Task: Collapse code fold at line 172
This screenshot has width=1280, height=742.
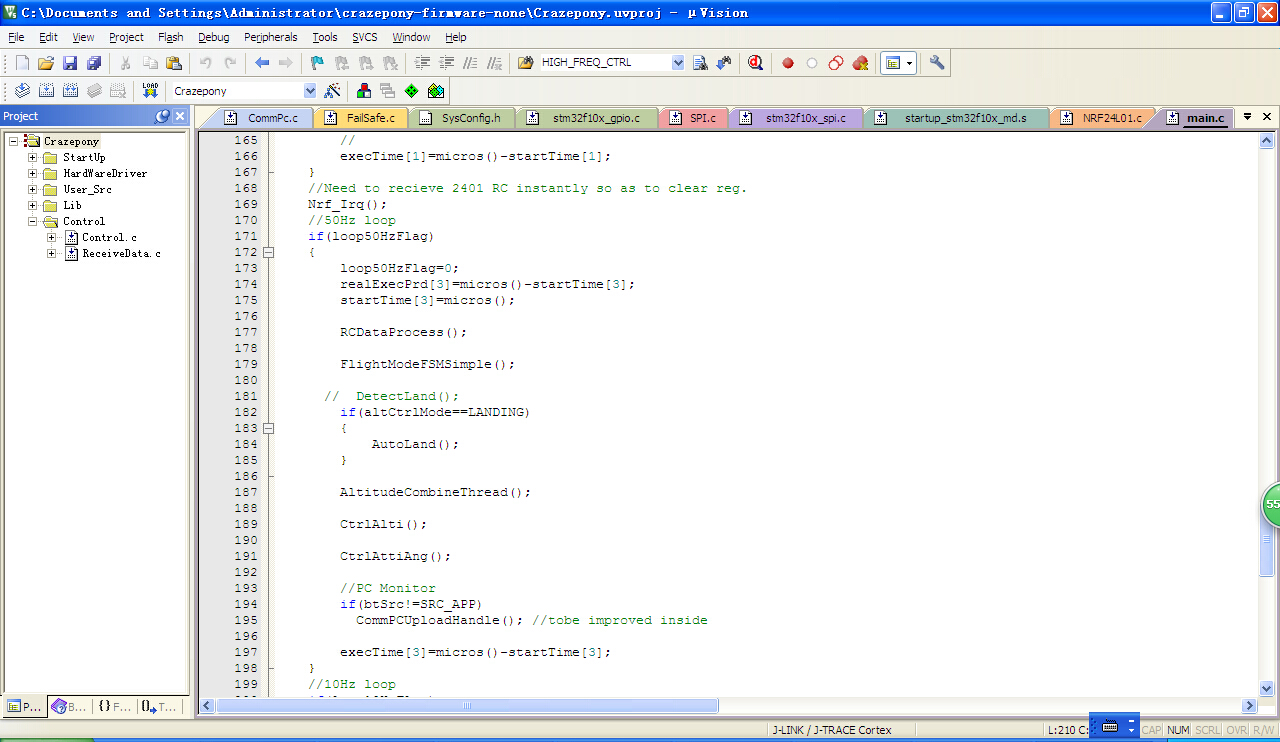Action: click(x=268, y=252)
